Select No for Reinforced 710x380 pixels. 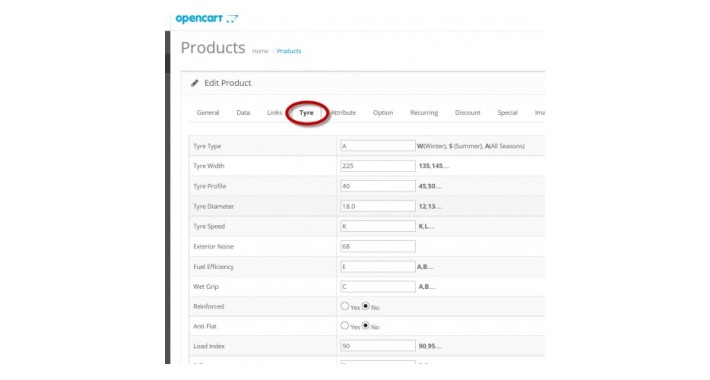click(x=366, y=306)
